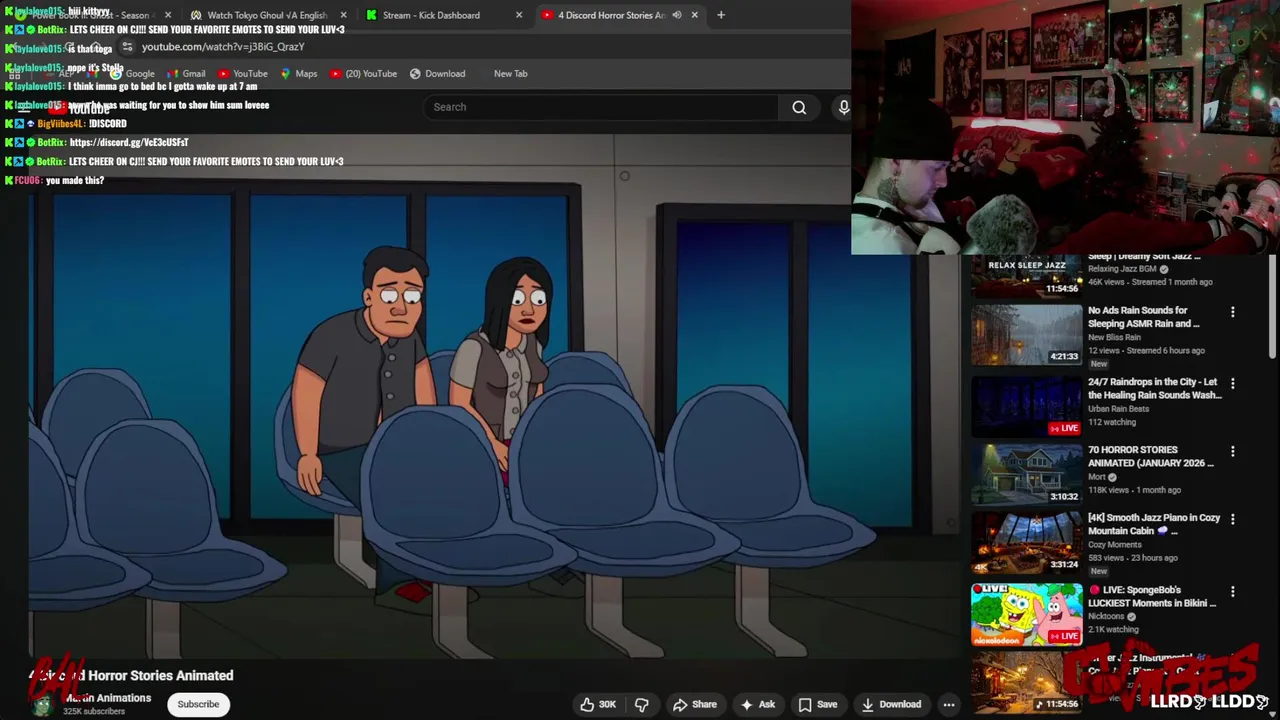
Task: Open Relax Sleep Jazz video thumbnail
Action: pos(1027,276)
